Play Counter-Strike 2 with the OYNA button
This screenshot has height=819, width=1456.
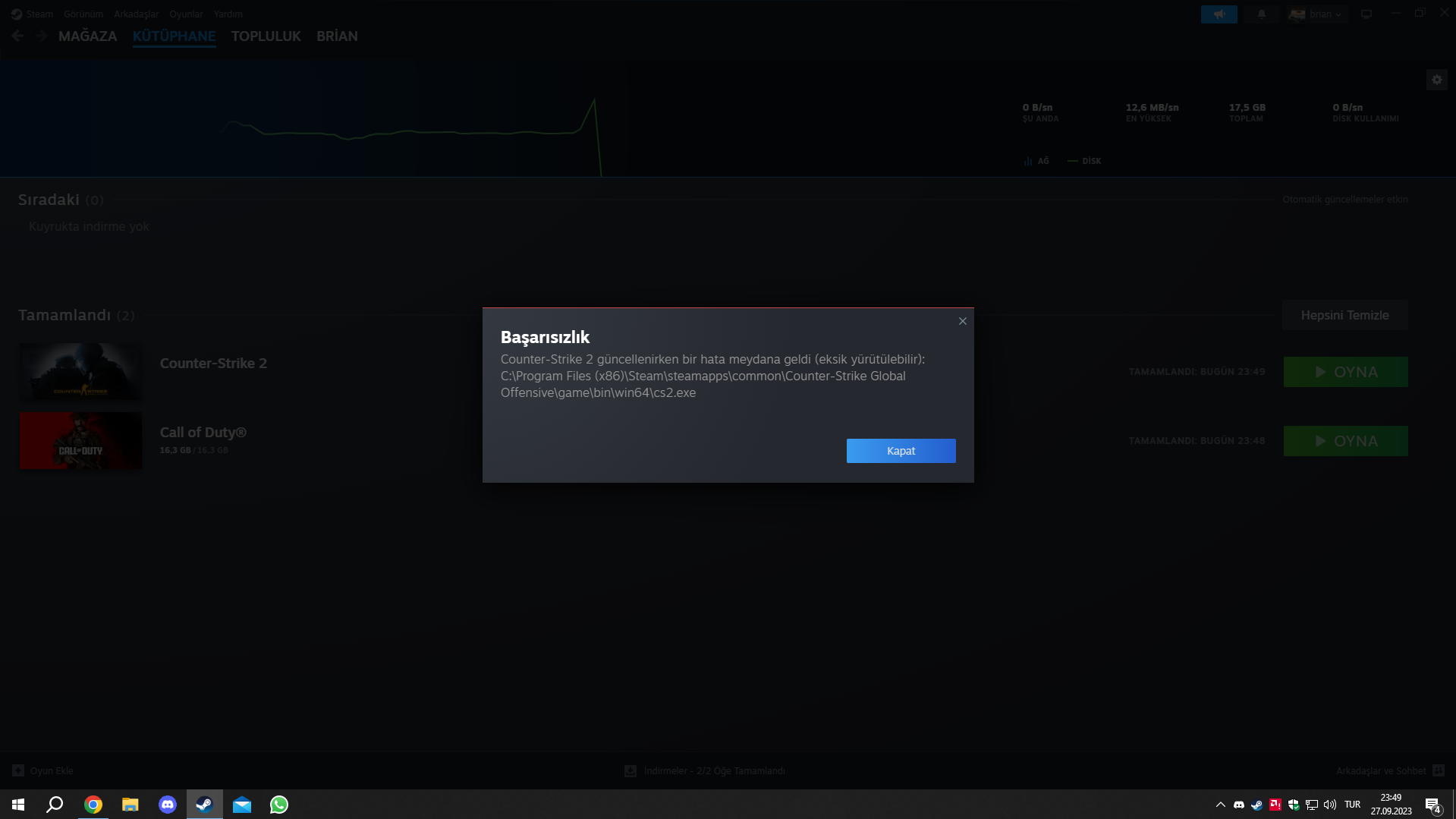click(1345, 372)
